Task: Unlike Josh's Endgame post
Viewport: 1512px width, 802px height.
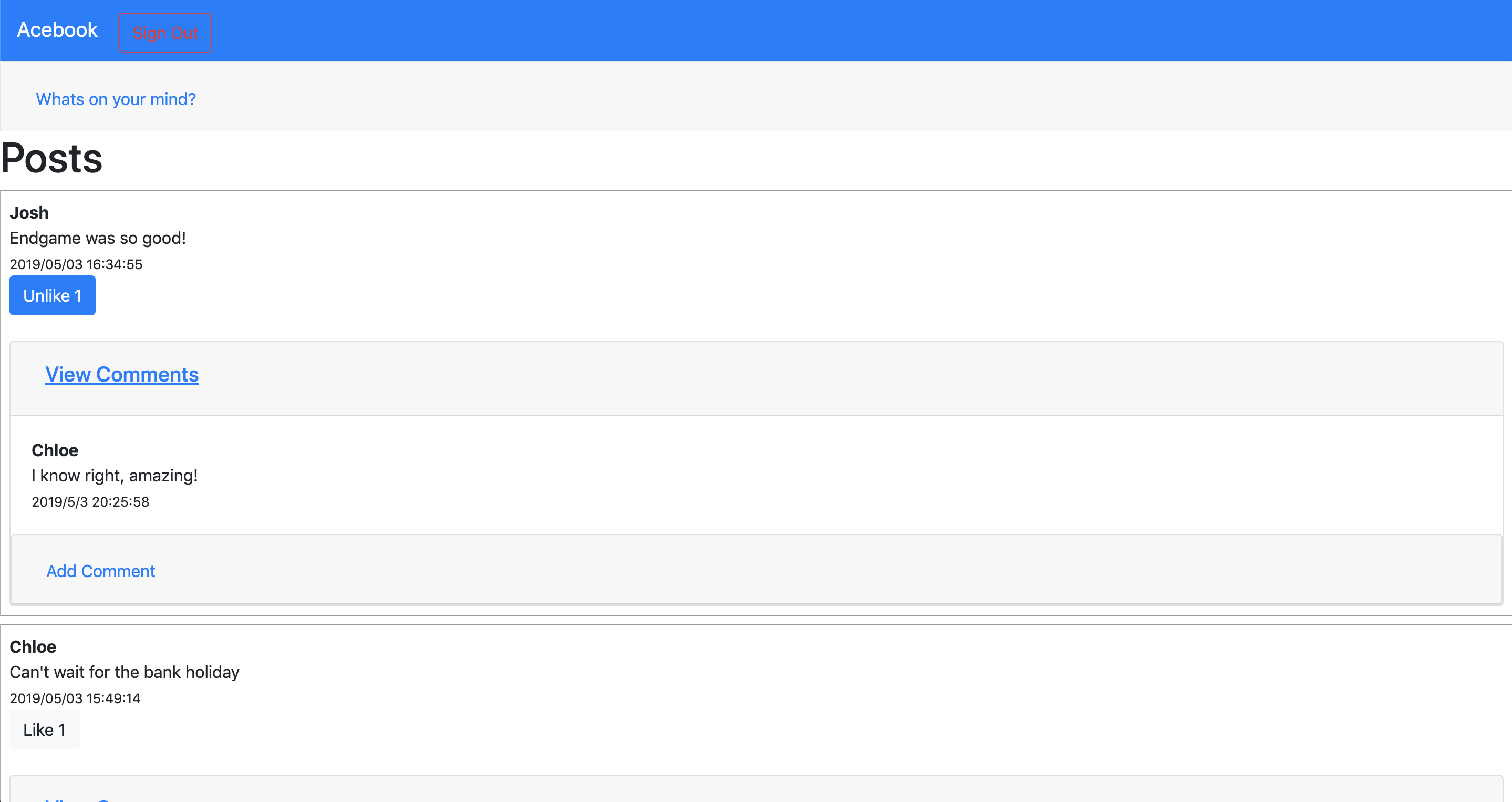Action: 52,295
